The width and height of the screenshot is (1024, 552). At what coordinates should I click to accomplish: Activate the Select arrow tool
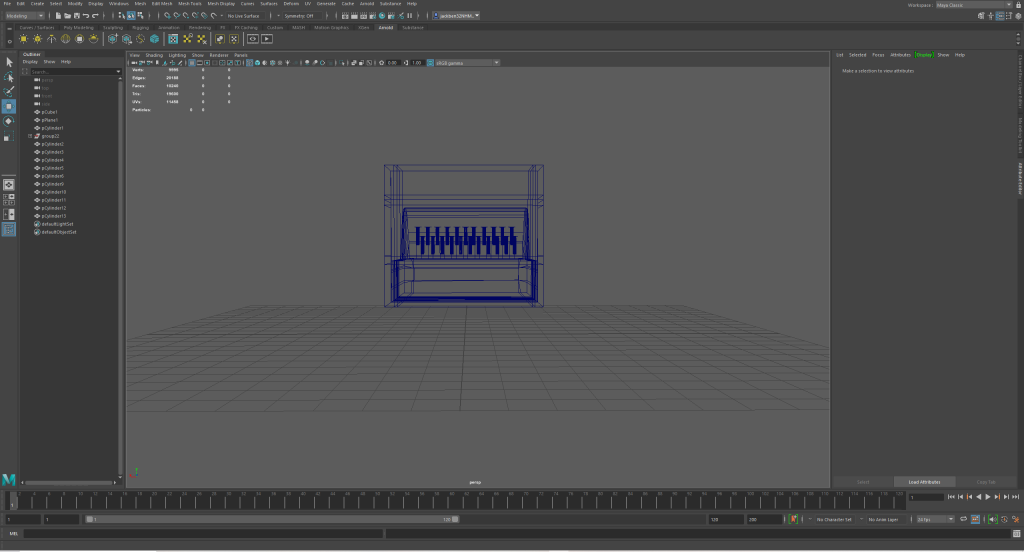coord(9,62)
